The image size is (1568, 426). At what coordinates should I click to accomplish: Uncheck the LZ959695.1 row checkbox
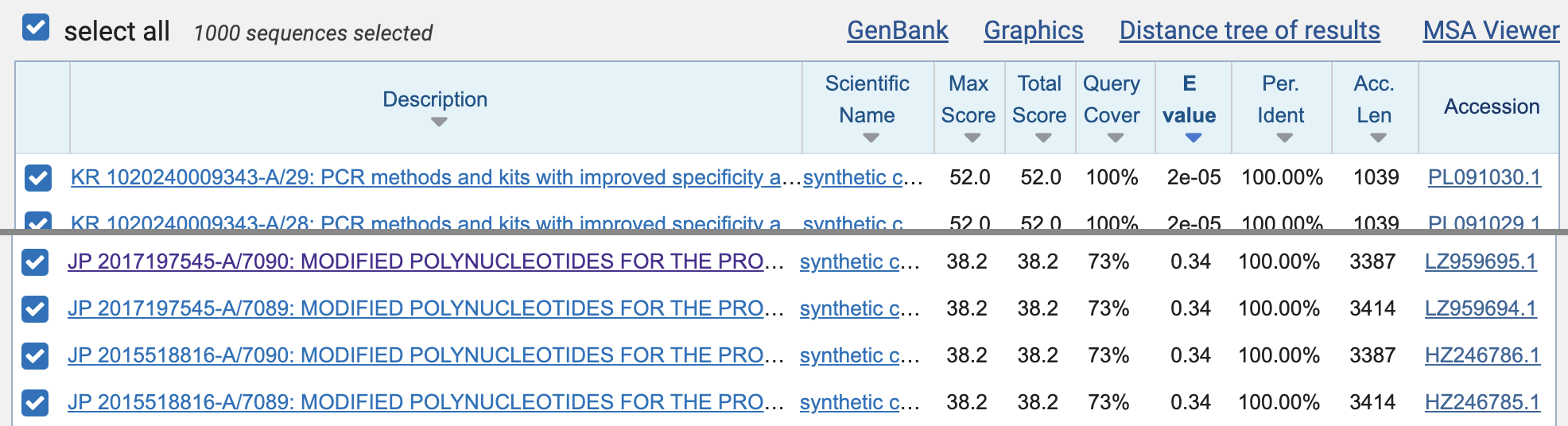tap(35, 262)
